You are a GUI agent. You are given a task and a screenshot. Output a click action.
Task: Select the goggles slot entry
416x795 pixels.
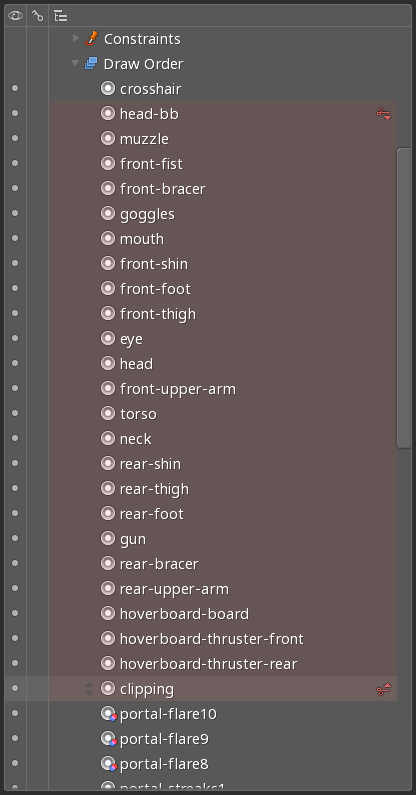click(x=147, y=214)
